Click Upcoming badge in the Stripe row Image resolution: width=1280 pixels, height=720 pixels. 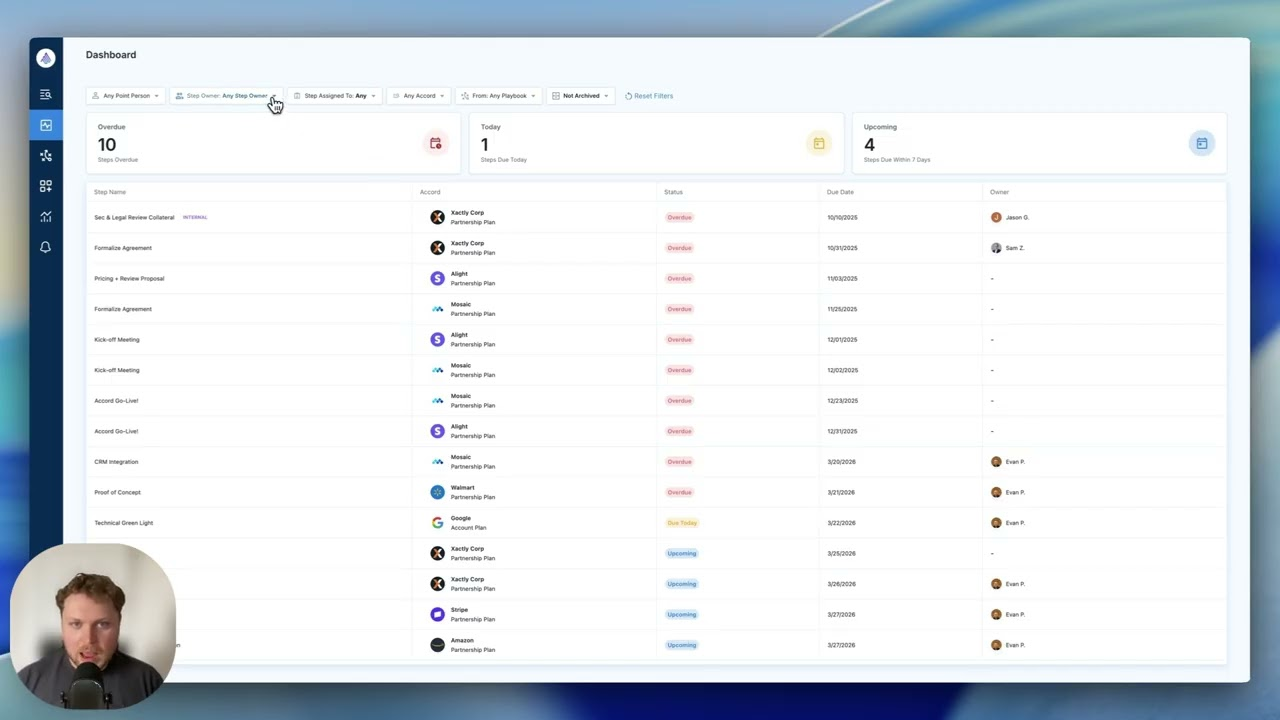[681, 614]
